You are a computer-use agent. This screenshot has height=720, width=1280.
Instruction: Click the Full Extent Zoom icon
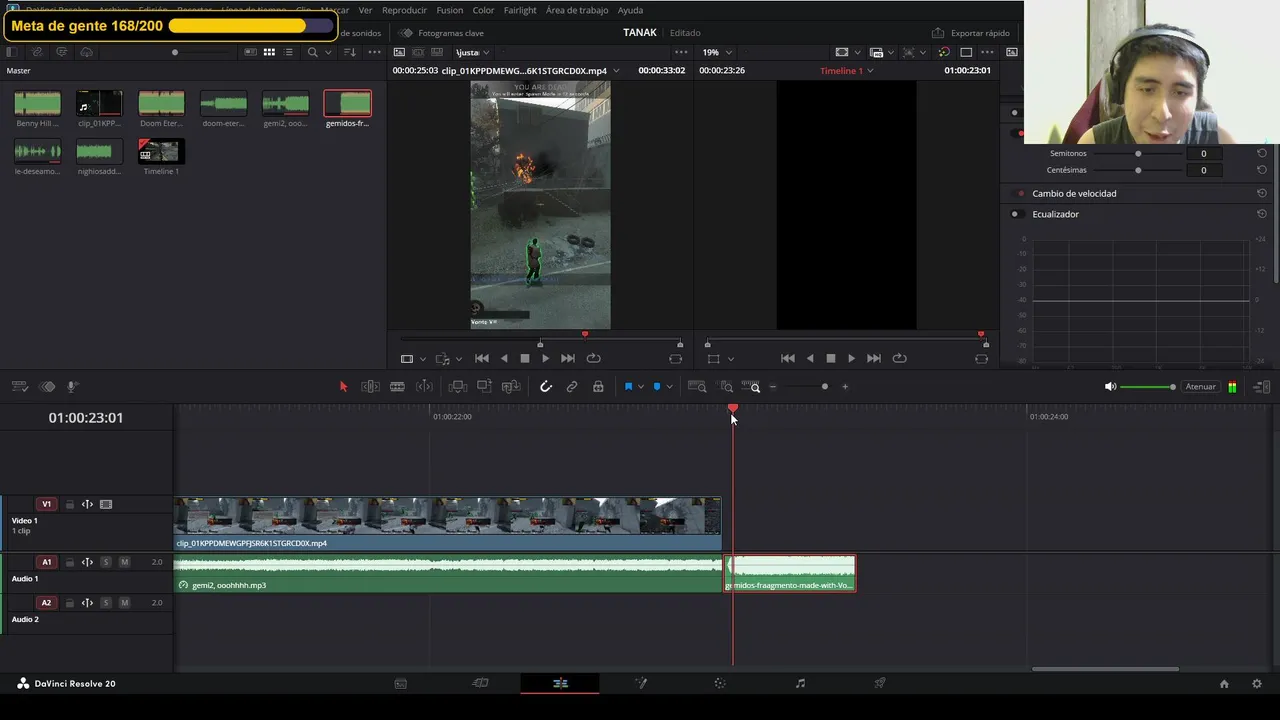pyautogui.click(x=698, y=387)
